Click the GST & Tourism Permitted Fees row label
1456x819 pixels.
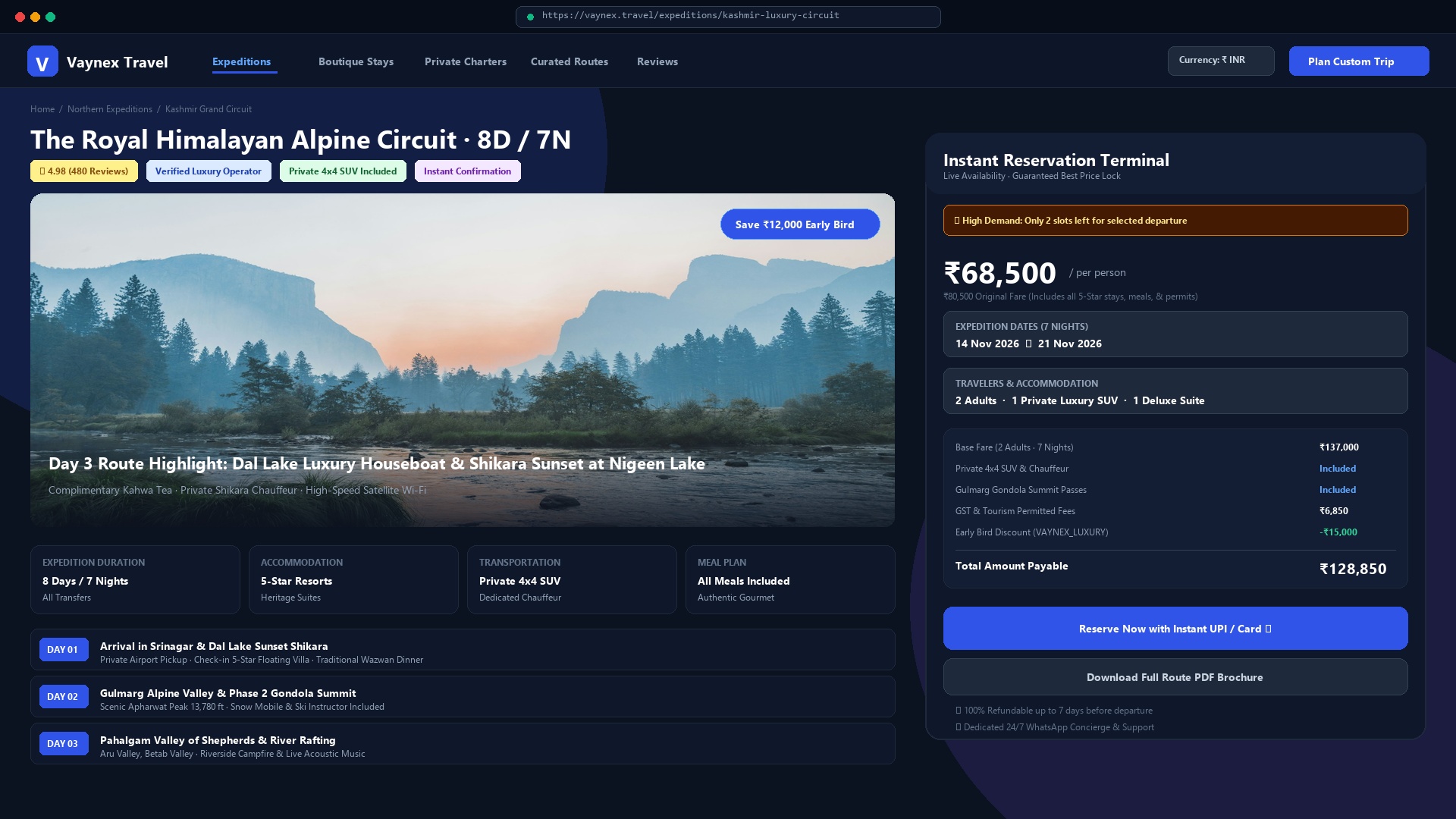point(1015,511)
